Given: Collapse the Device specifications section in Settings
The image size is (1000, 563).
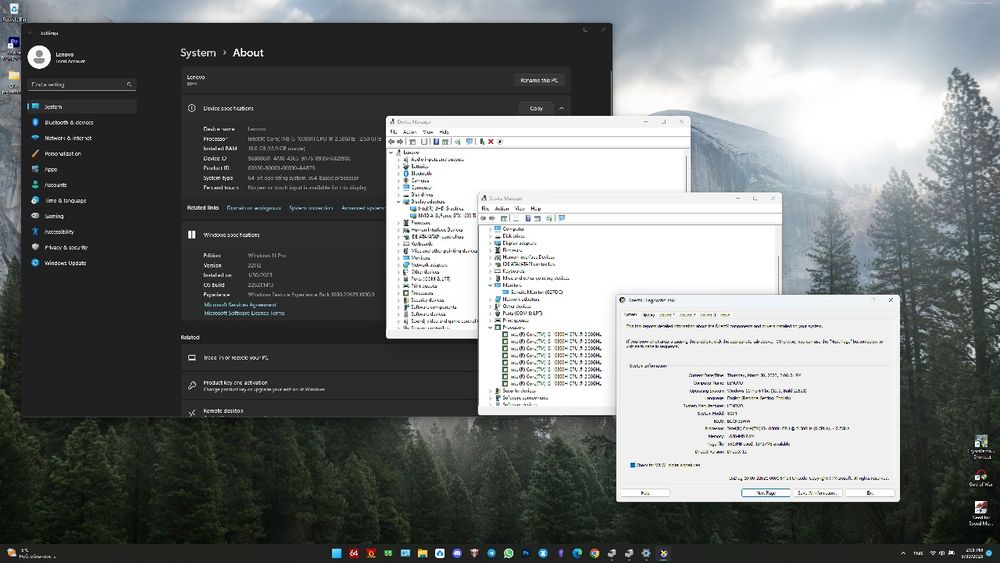Looking at the screenshot, I should [x=561, y=108].
